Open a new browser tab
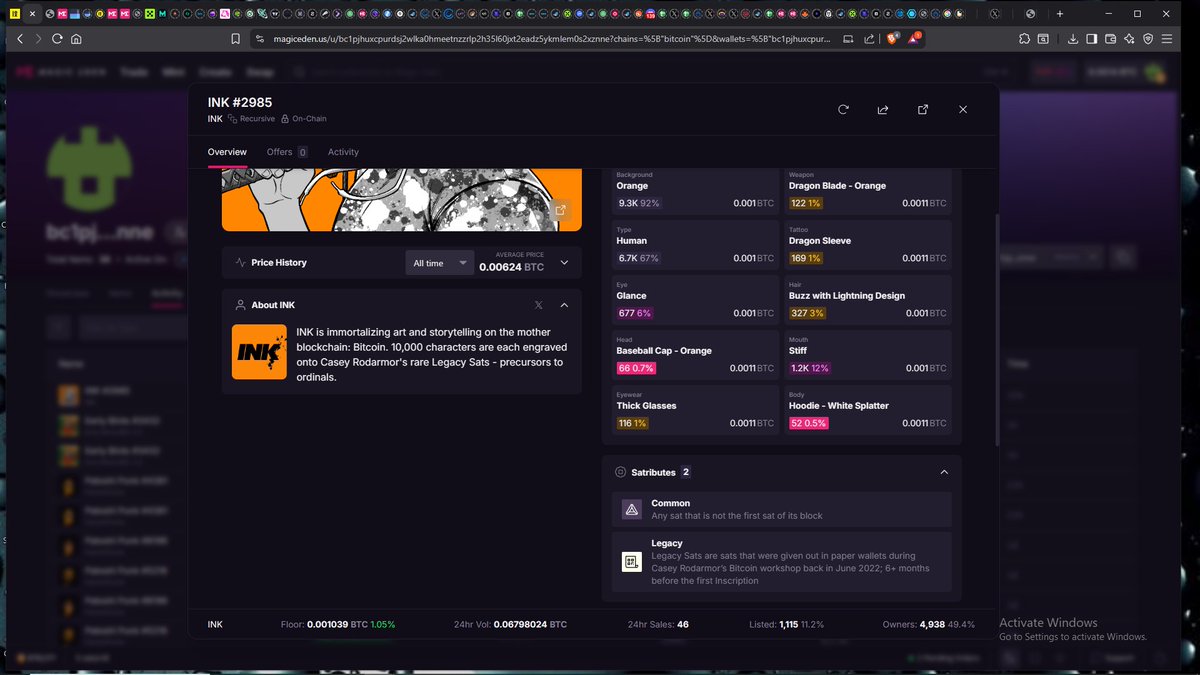 [1060, 14]
